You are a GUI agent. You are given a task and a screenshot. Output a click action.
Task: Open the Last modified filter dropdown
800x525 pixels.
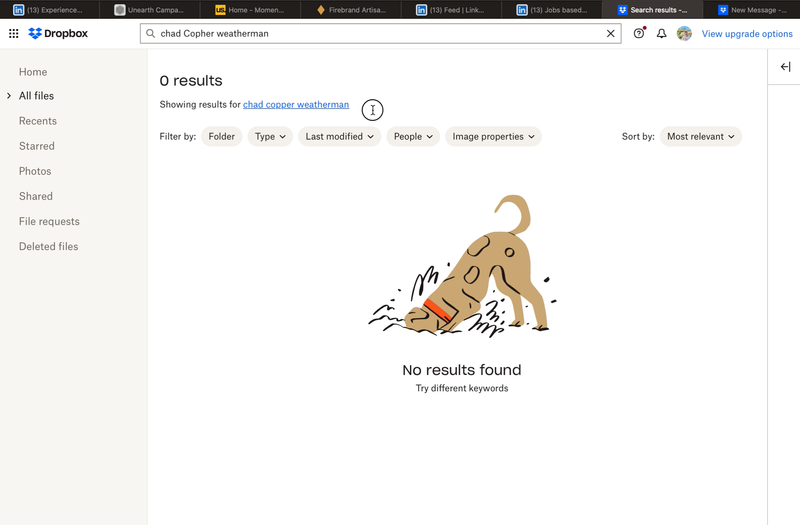(x=340, y=136)
